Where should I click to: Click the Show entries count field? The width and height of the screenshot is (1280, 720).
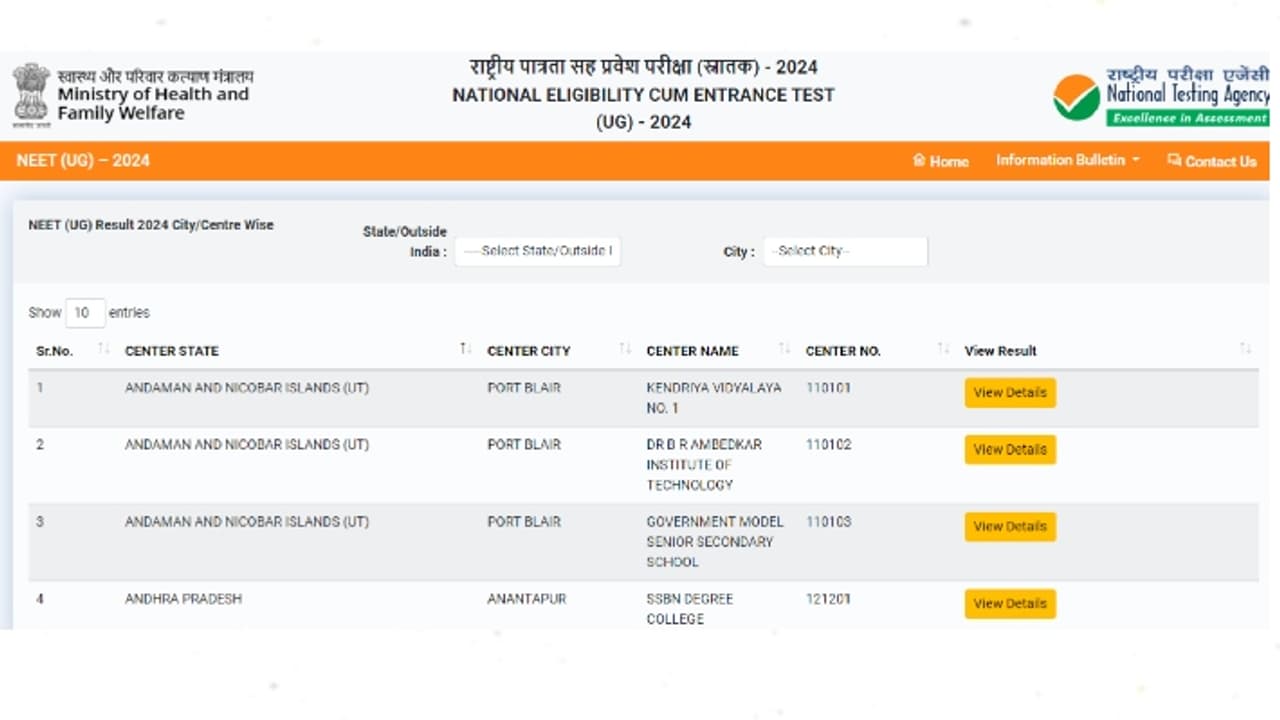[85, 312]
